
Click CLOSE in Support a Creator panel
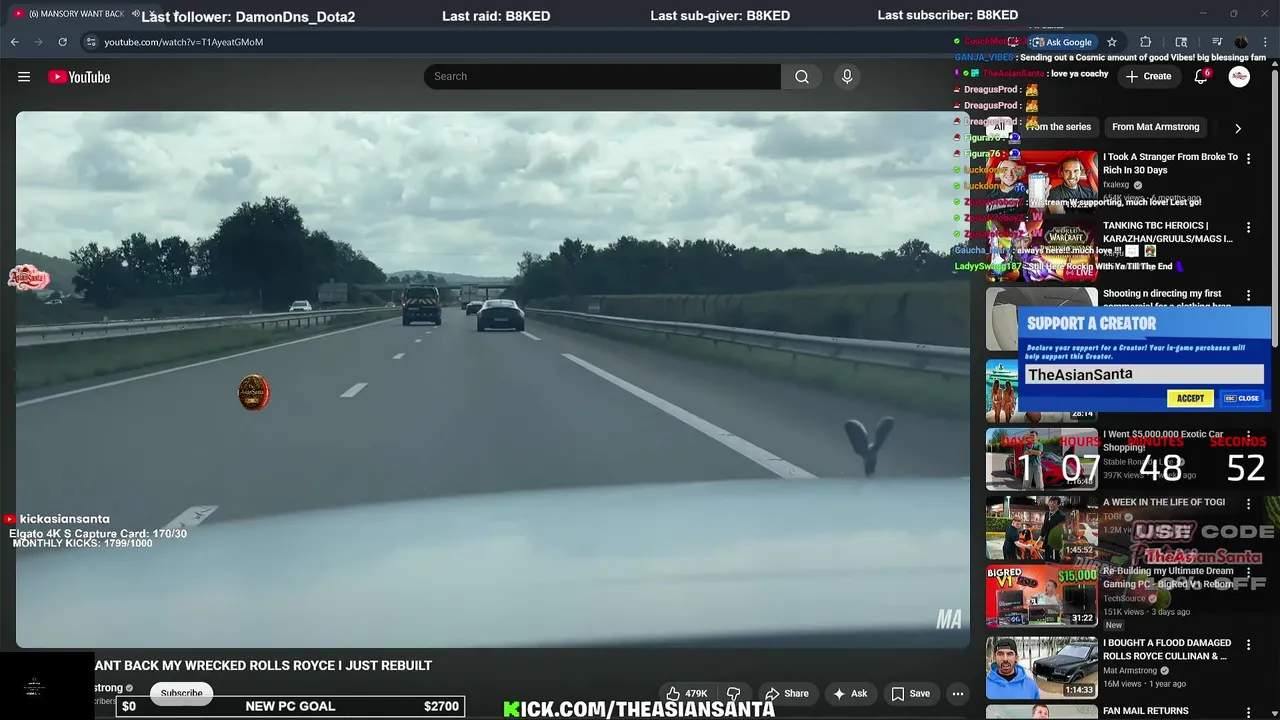pos(1242,398)
